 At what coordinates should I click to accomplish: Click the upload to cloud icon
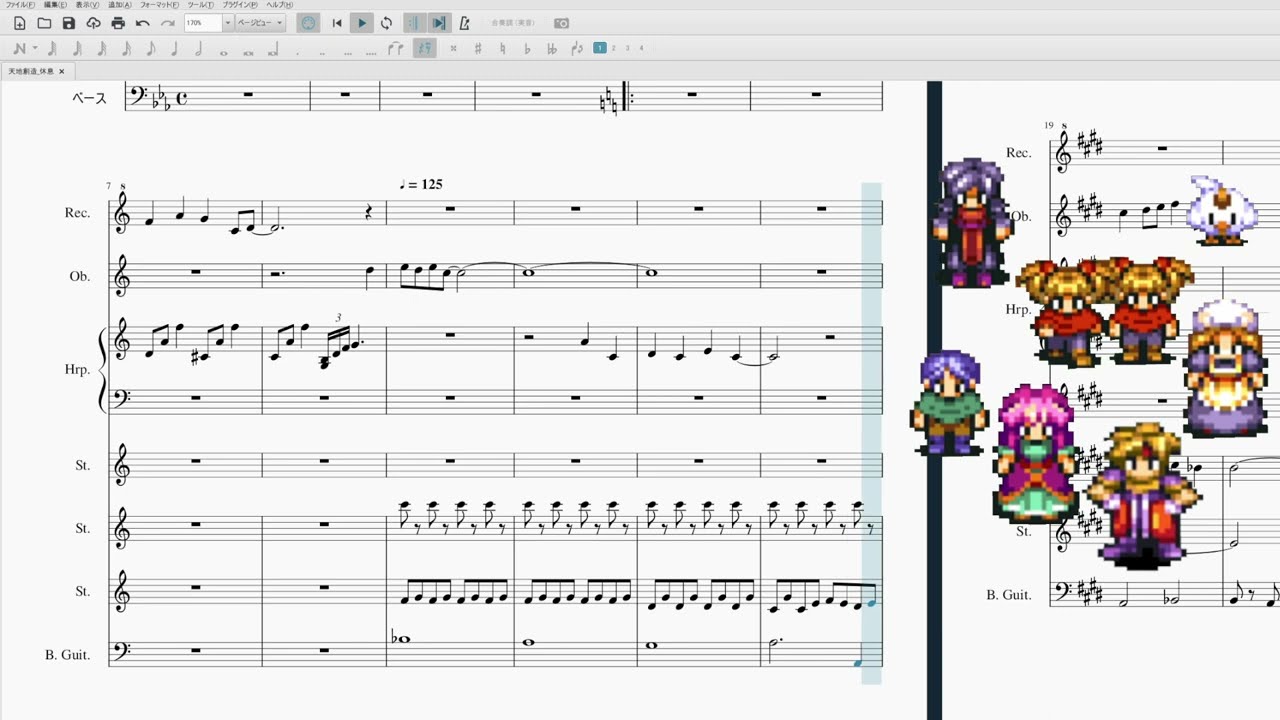click(93, 23)
